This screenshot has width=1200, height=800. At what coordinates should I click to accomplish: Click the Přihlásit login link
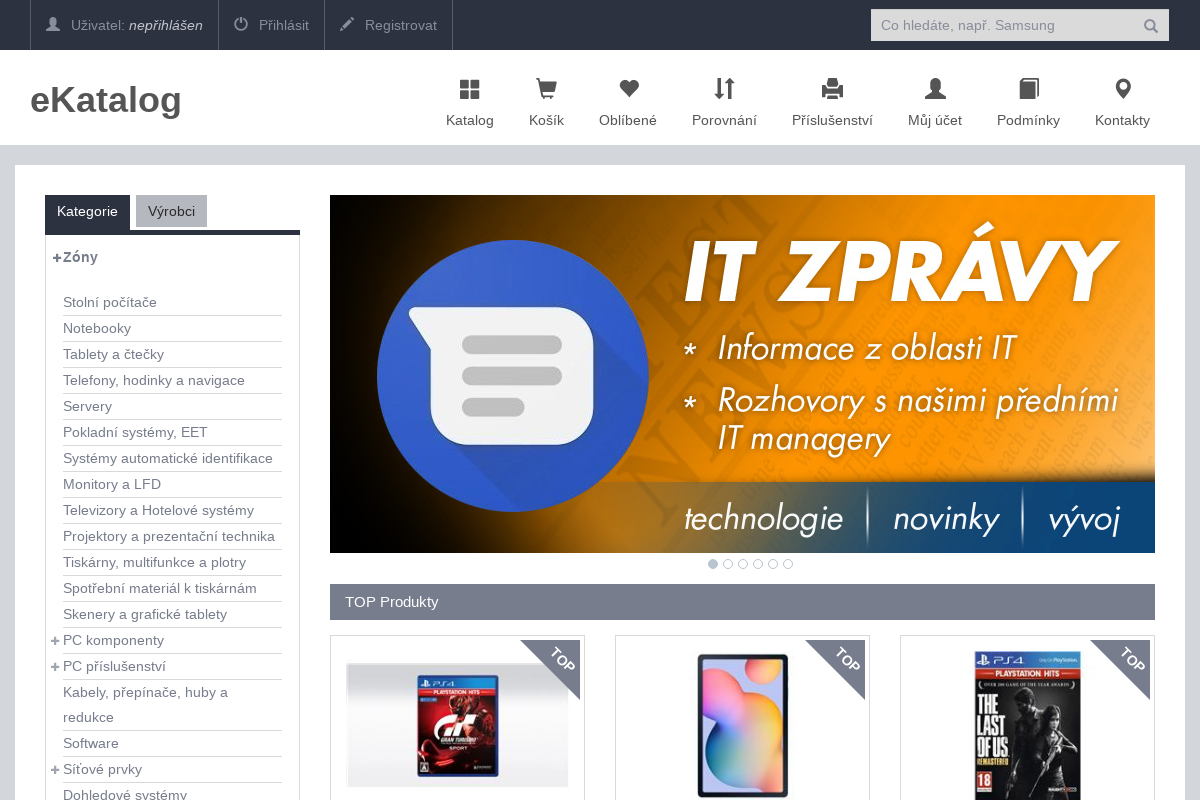pyautogui.click(x=271, y=25)
